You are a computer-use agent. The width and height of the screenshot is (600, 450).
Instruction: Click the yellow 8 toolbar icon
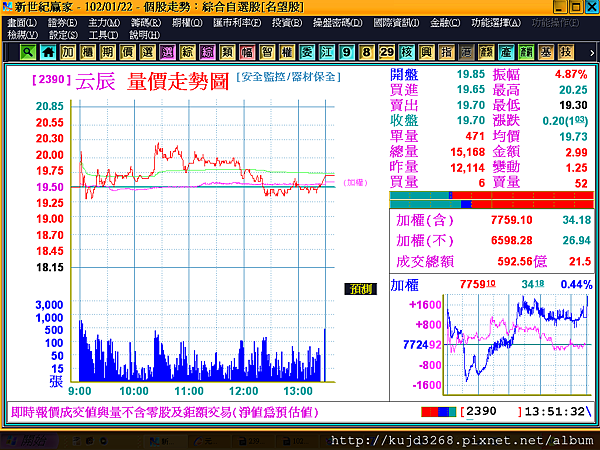(x=367, y=52)
